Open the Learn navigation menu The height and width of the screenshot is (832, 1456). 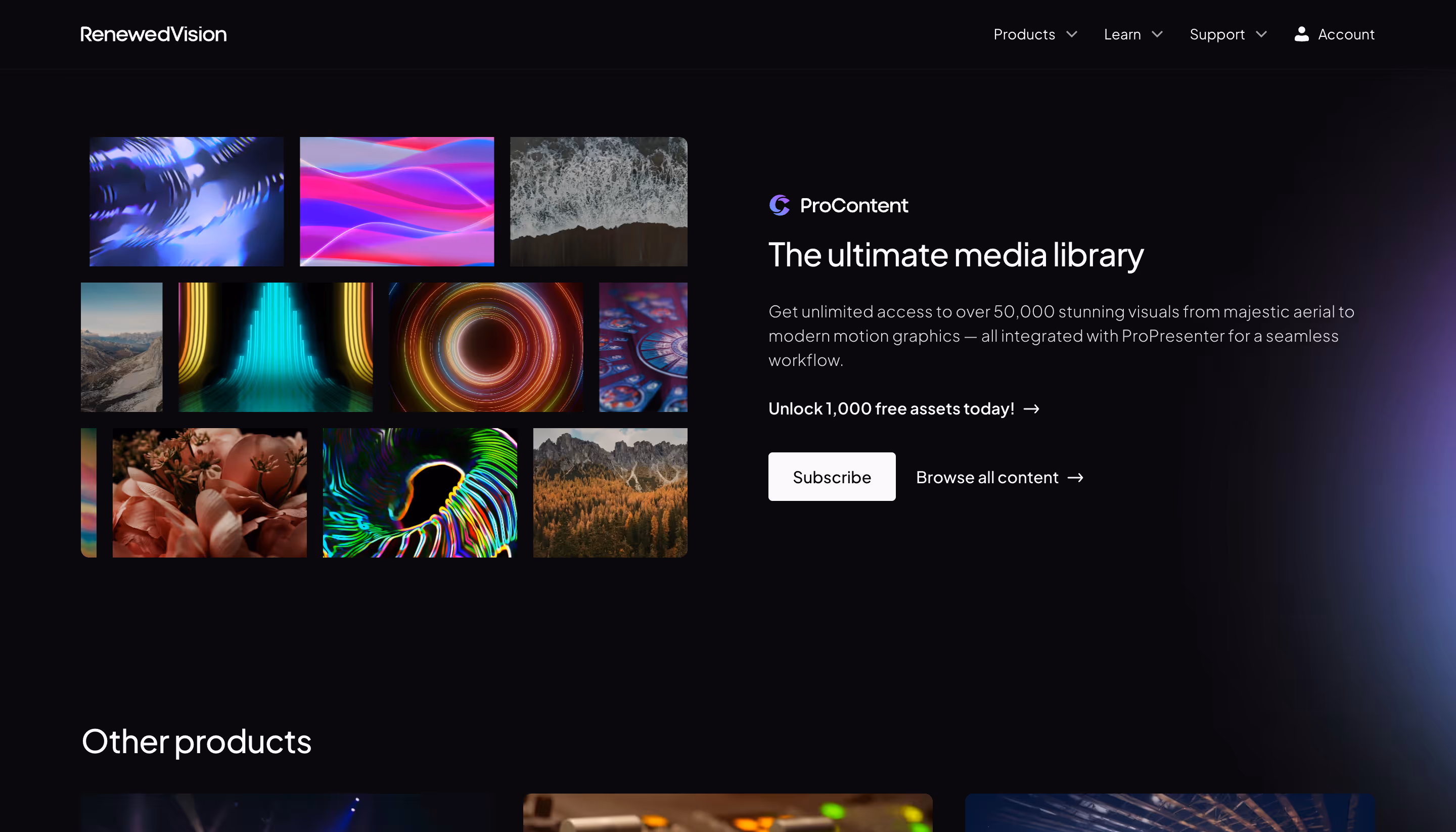[x=1122, y=34]
